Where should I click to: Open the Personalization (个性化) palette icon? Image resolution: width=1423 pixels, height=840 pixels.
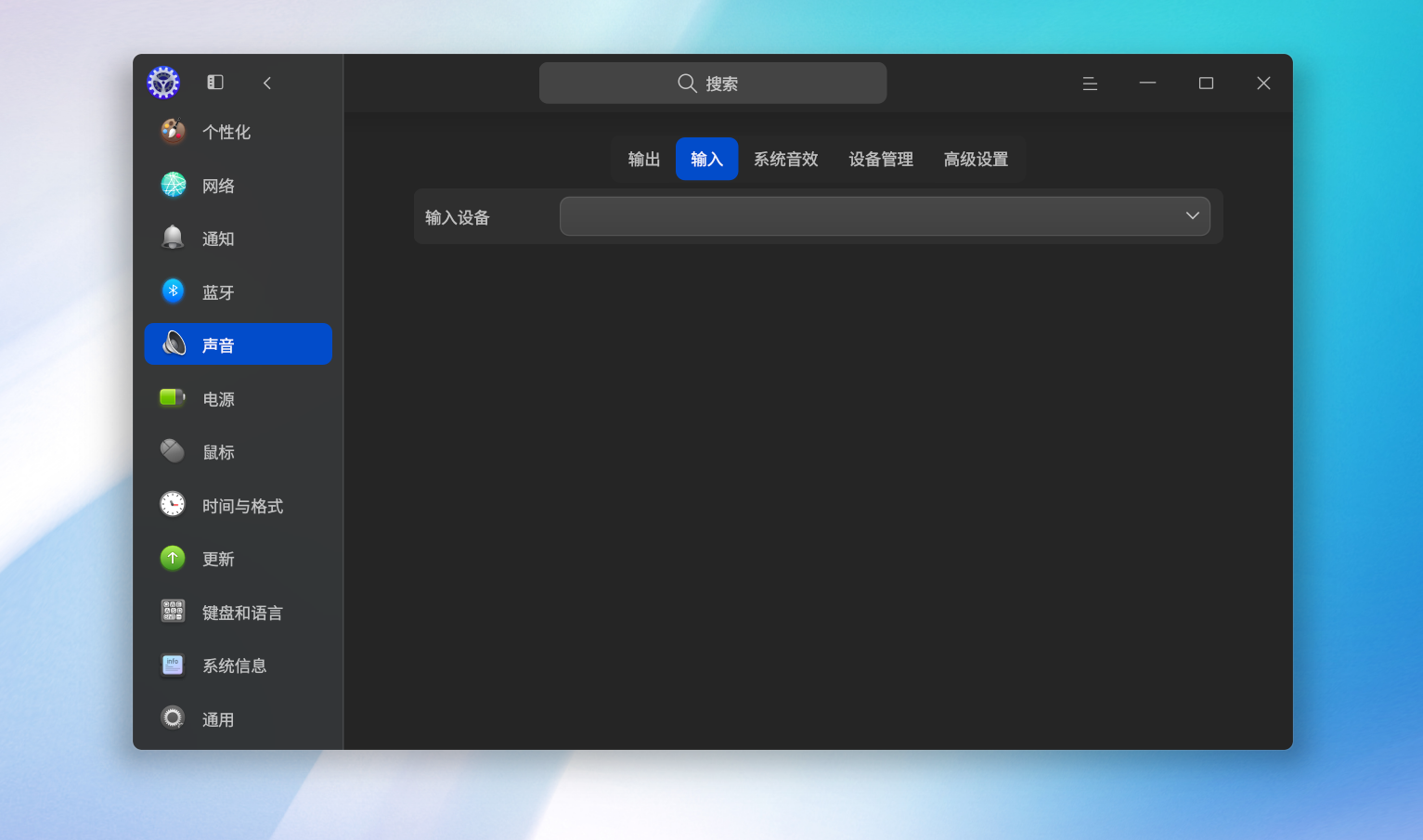click(x=173, y=132)
